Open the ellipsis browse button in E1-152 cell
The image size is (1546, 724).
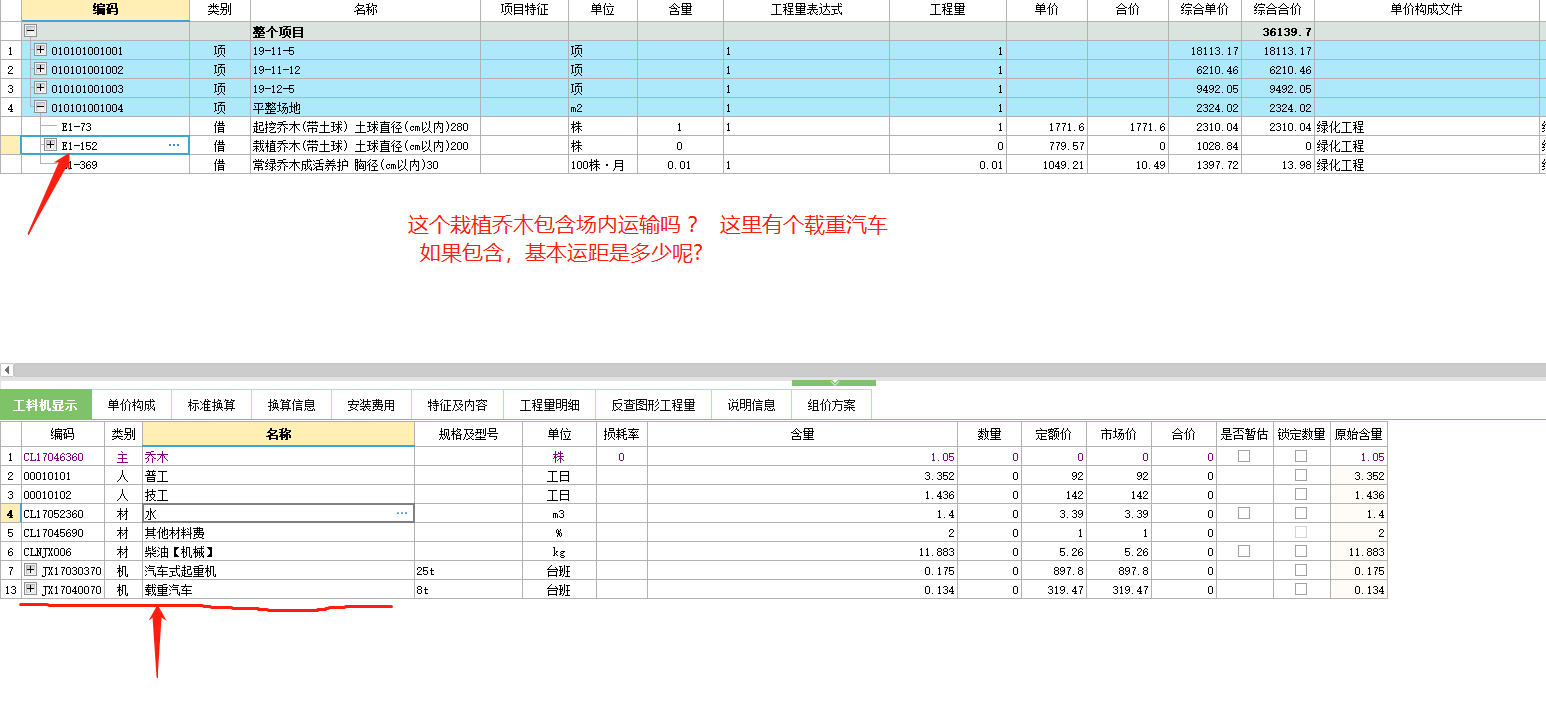pyautogui.click(x=174, y=146)
